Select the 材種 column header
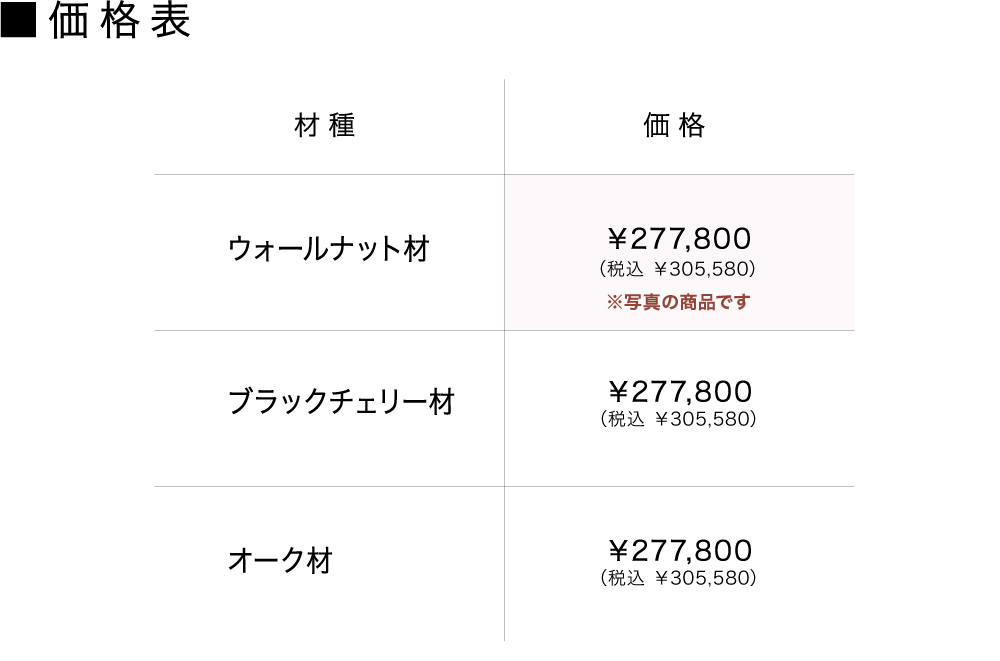This screenshot has height=661, width=1000. 326,126
